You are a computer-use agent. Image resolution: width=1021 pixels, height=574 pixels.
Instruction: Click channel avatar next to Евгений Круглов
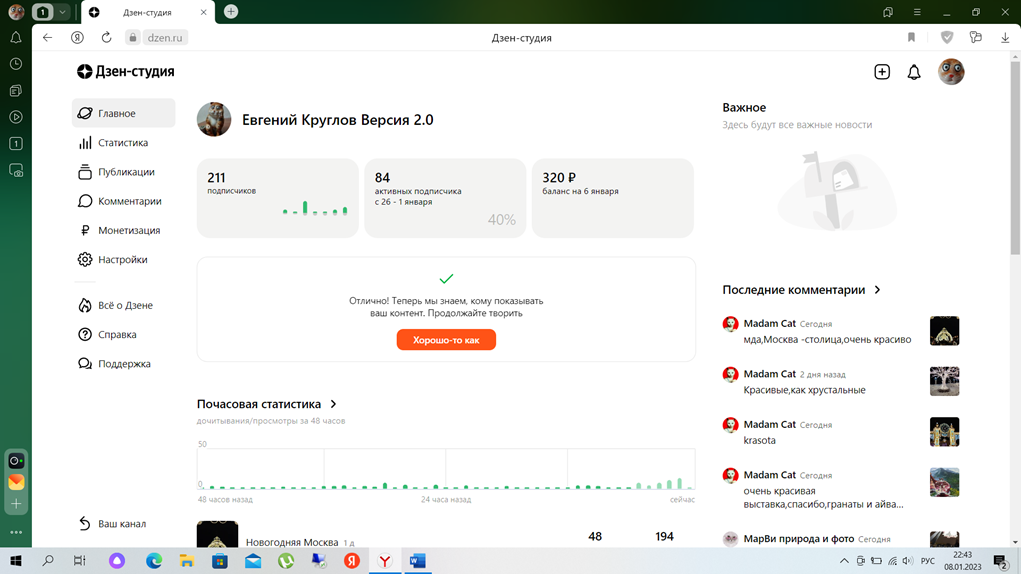[214, 119]
